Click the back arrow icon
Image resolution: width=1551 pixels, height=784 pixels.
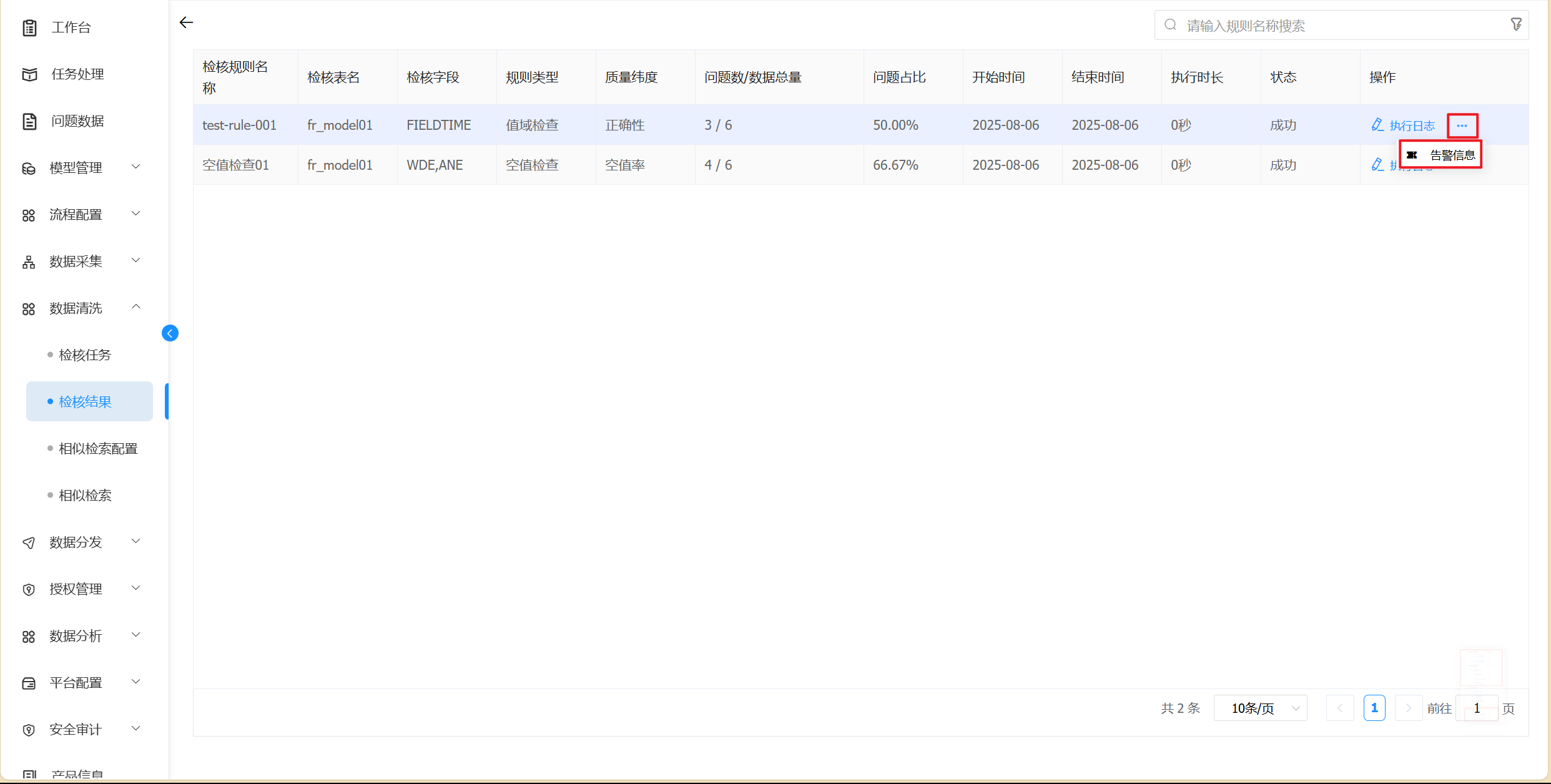pos(186,23)
